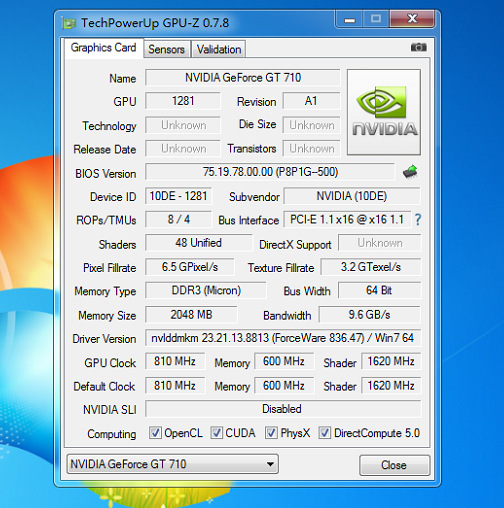Click the Driver Version label

click(104, 339)
